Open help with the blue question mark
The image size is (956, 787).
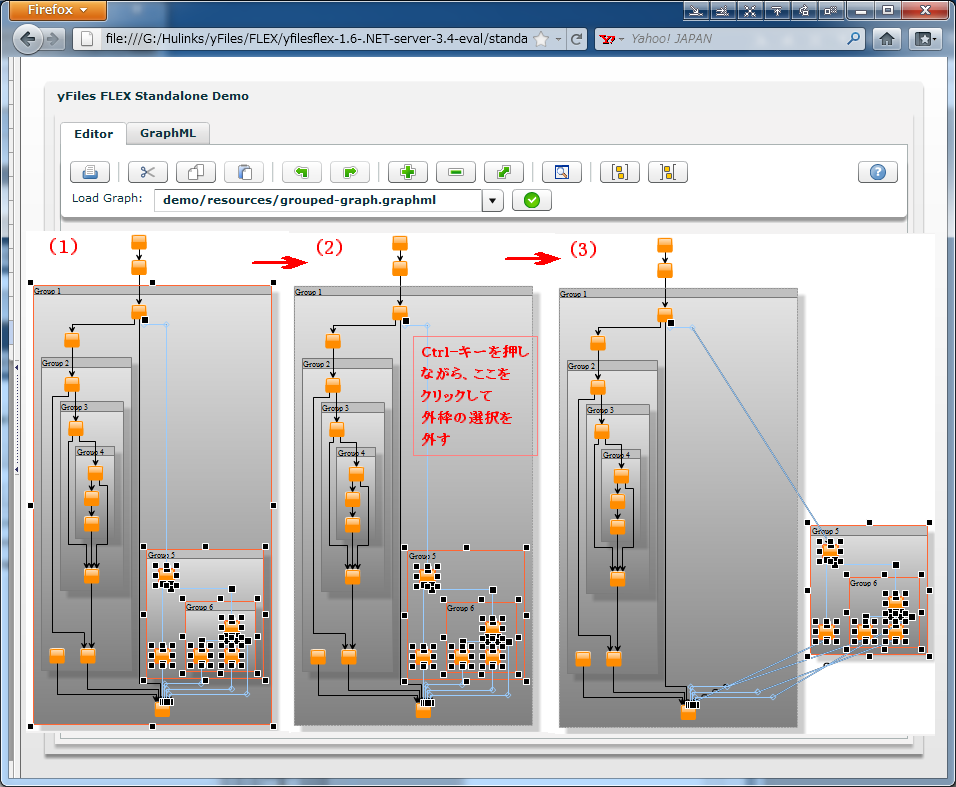coord(878,173)
